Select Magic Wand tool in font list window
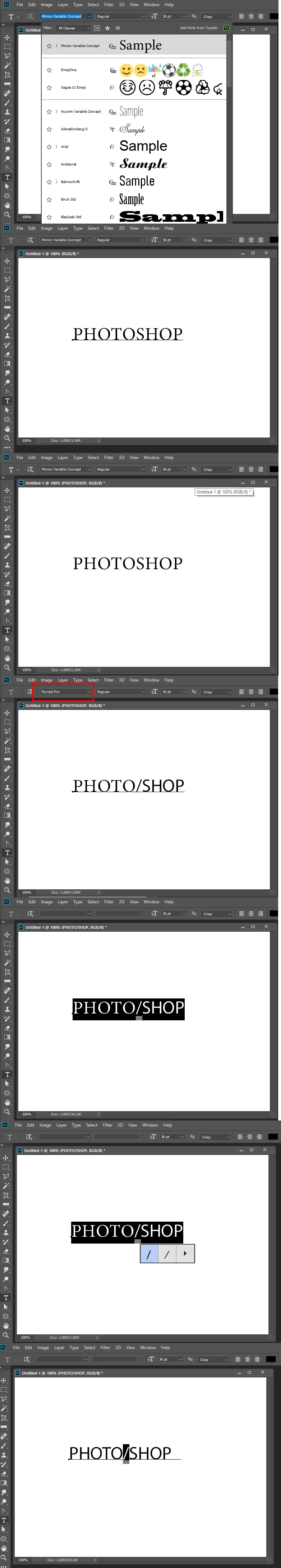This screenshot has height=1568, width=281. coord(7,65)
